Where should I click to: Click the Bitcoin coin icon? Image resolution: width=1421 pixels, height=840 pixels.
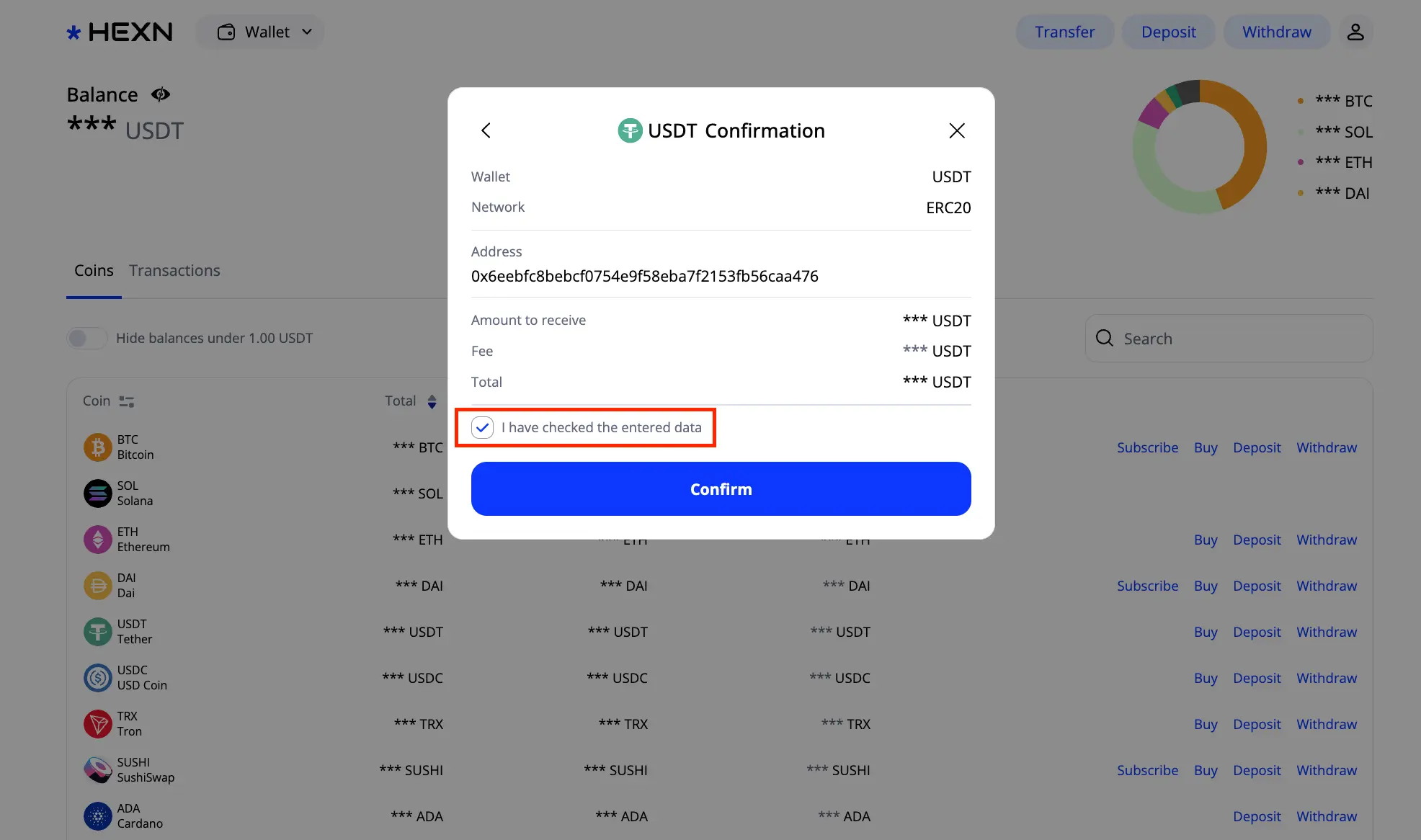coord(98,447)
